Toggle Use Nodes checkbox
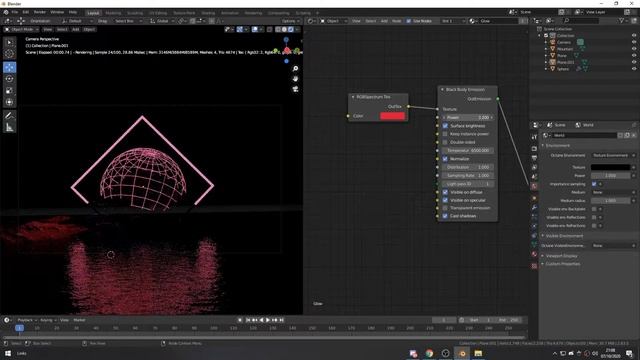This screenshot has width=640, height=360. point(409,21)
